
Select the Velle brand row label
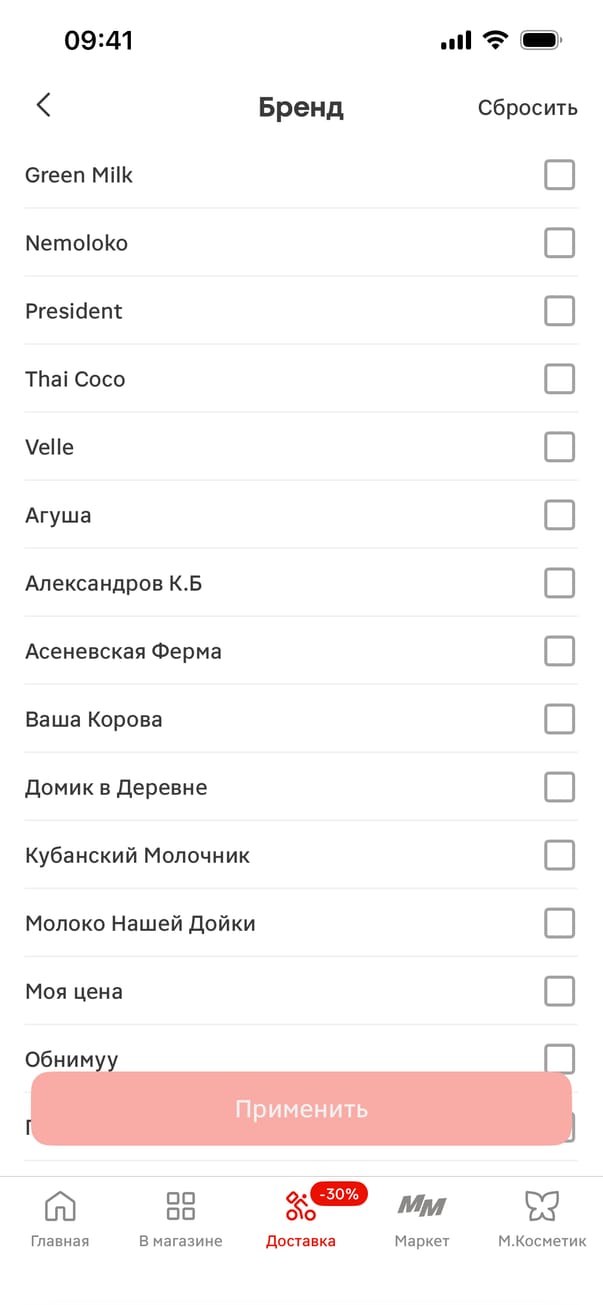pyautogui.click(x=50, y=447)
